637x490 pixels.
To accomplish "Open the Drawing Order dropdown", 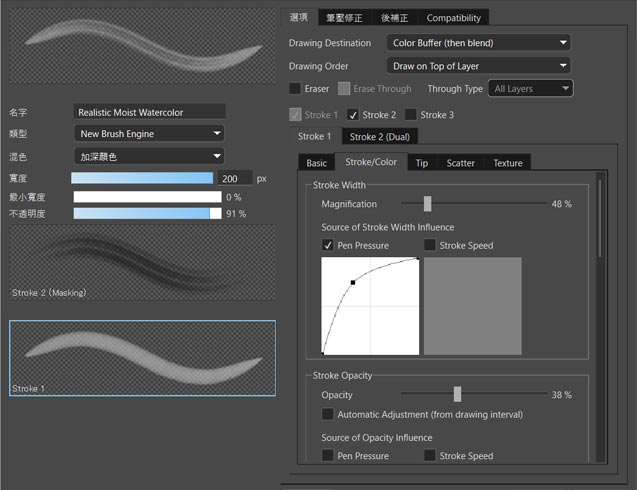I will point(478,66).
